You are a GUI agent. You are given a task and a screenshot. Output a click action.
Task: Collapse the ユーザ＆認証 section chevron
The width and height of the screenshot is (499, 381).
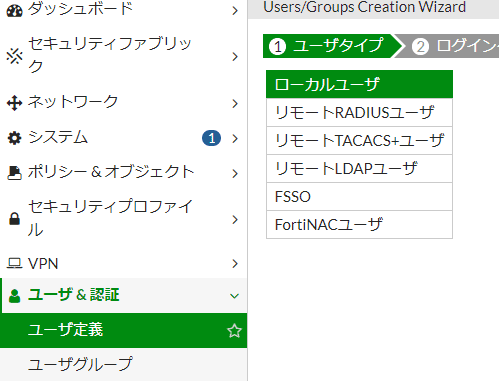click(235, 296)
